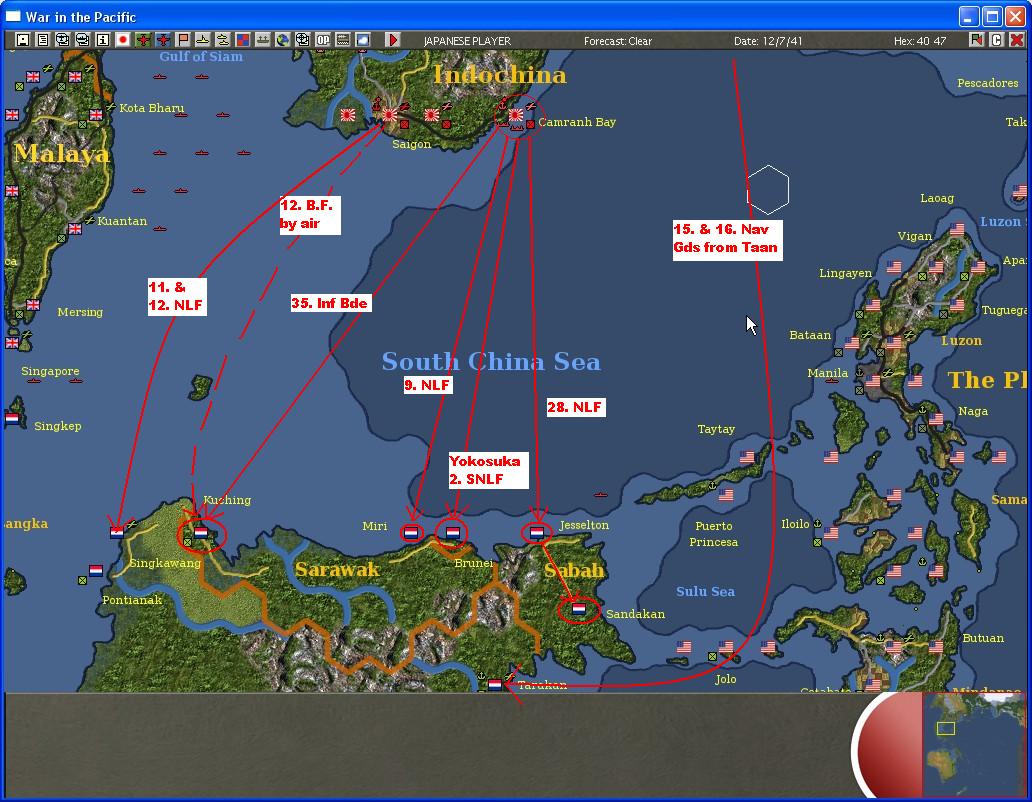This screenshot has height=802, width=1032.
Task: Click the US flag beside Naga
Action: tap(936, 418)
